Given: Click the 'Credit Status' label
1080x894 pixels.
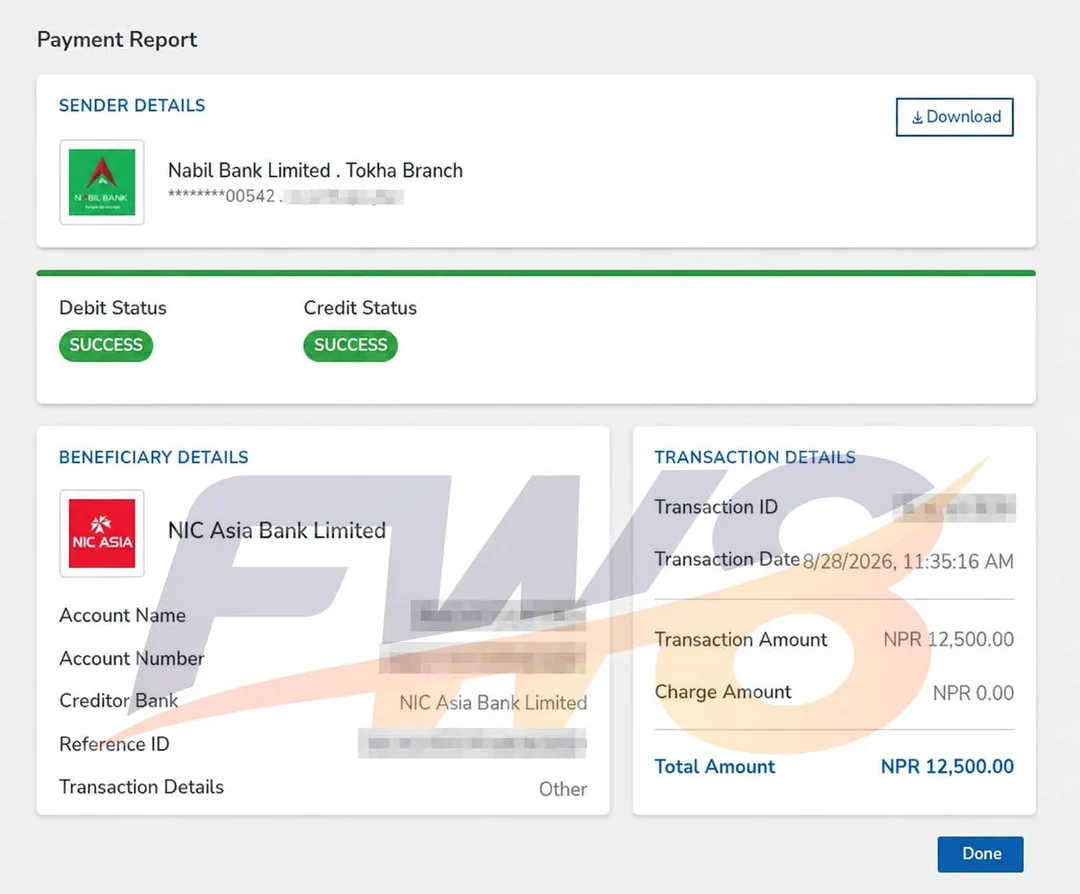Looking at the screenshot, I should 360,308.
